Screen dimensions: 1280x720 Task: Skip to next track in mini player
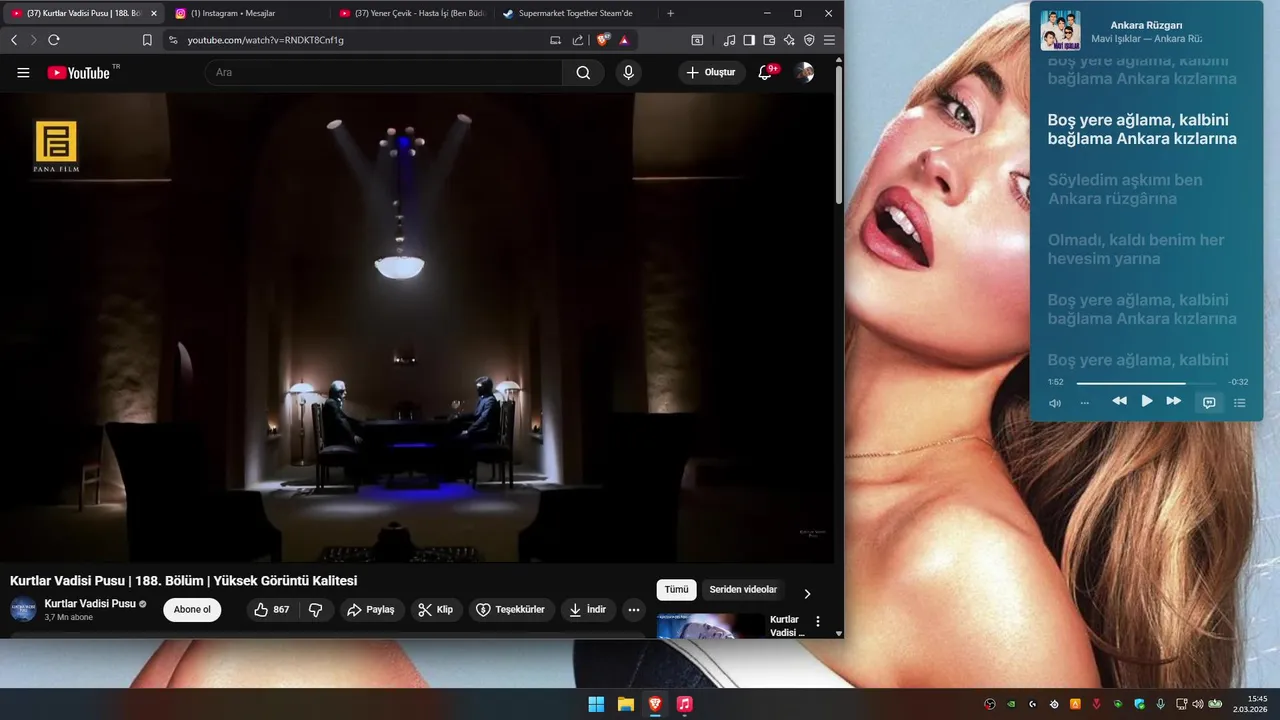1174,401
